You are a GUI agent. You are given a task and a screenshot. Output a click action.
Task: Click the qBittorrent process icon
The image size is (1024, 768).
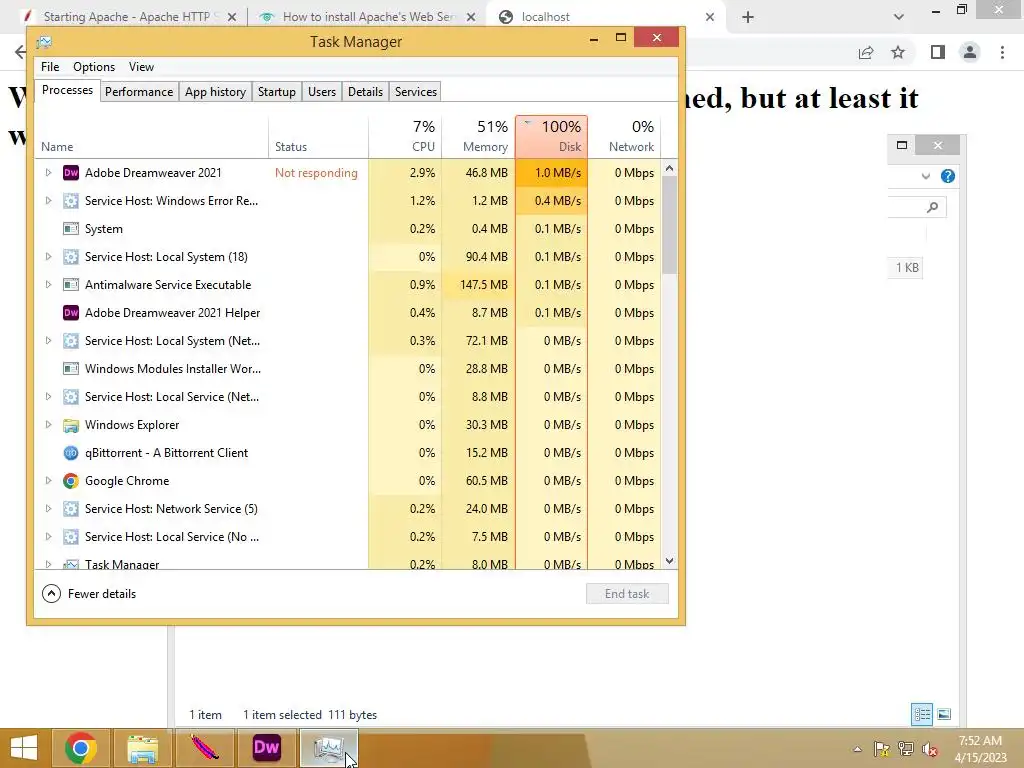pos(71,453)
